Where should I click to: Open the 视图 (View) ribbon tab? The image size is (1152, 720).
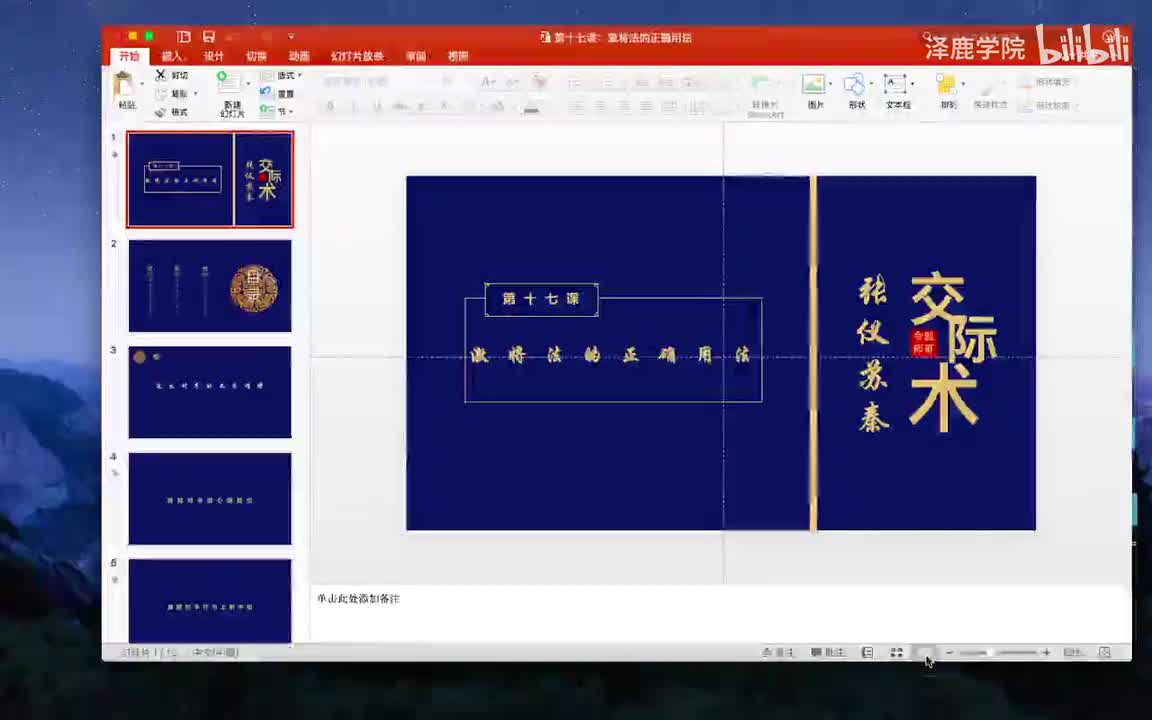[x=458, y=56]
